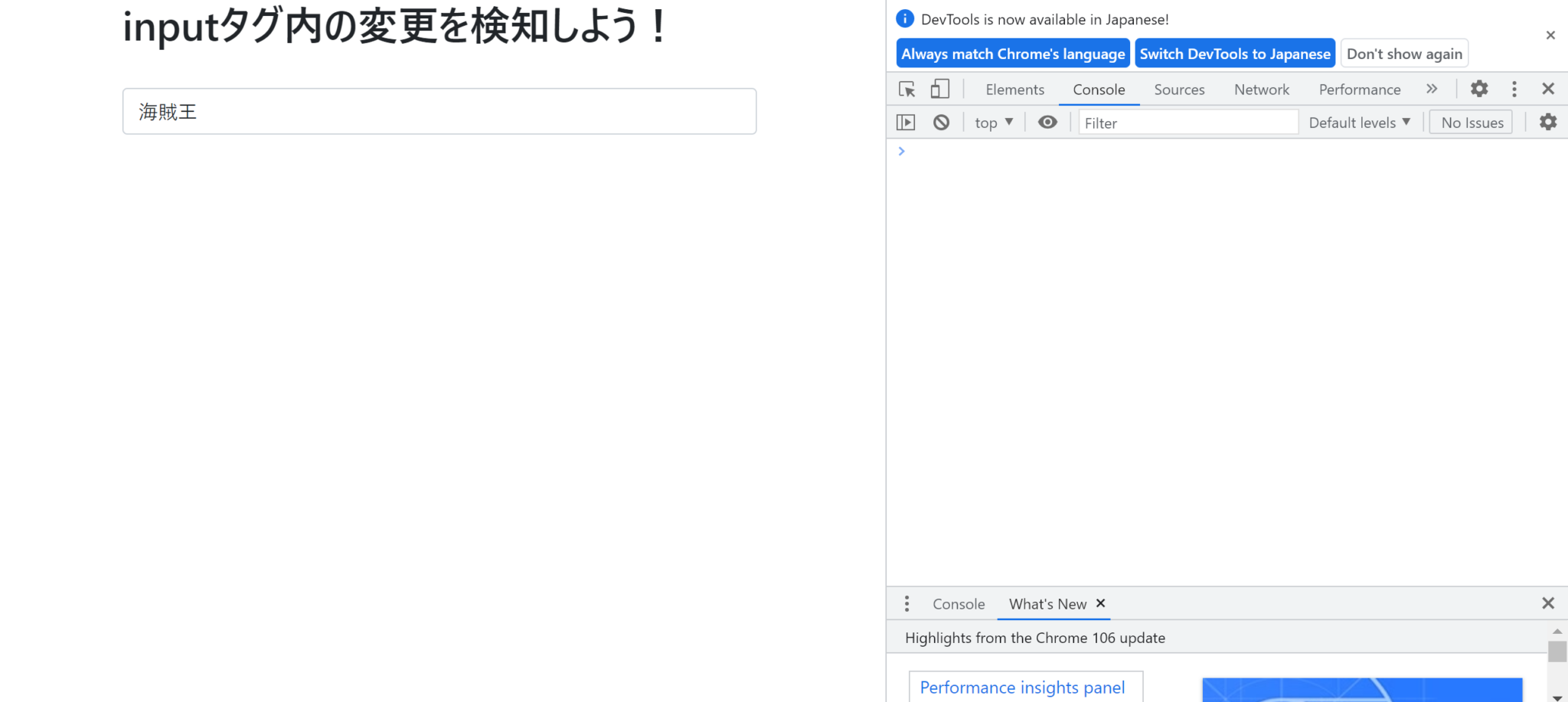The width and height of the screenshot is (1568, 702).
Task: Open the Performance insights panel link
Action: click(x=1024, y=687)
